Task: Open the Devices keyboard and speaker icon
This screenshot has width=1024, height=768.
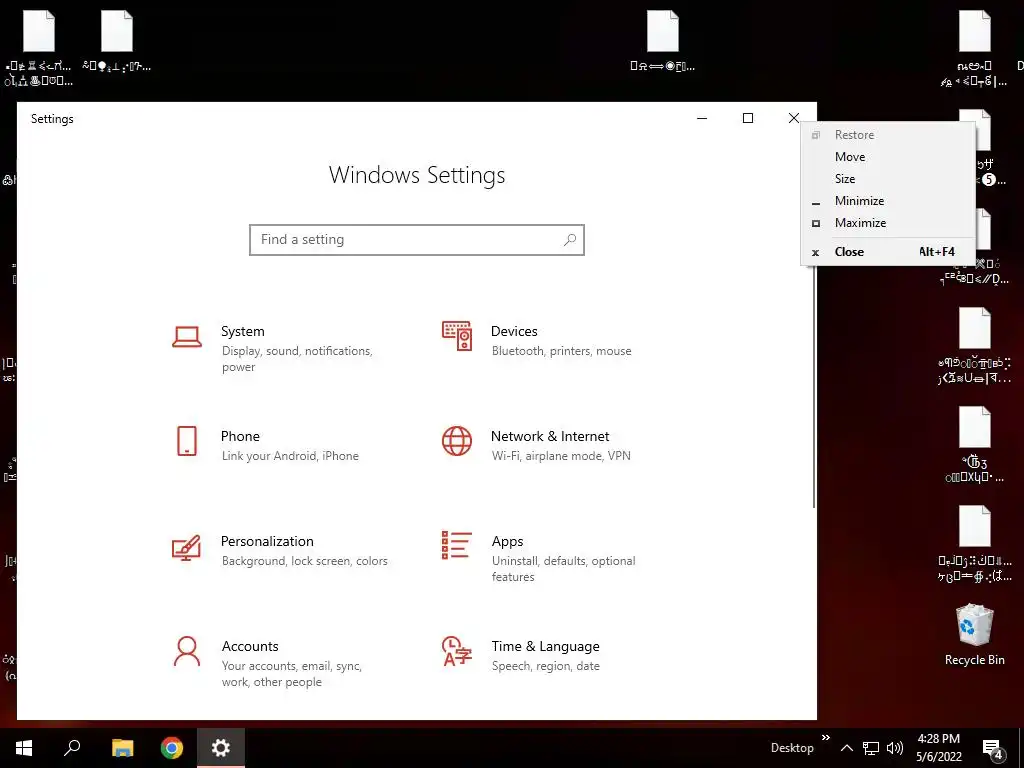Action: [456, 336]
